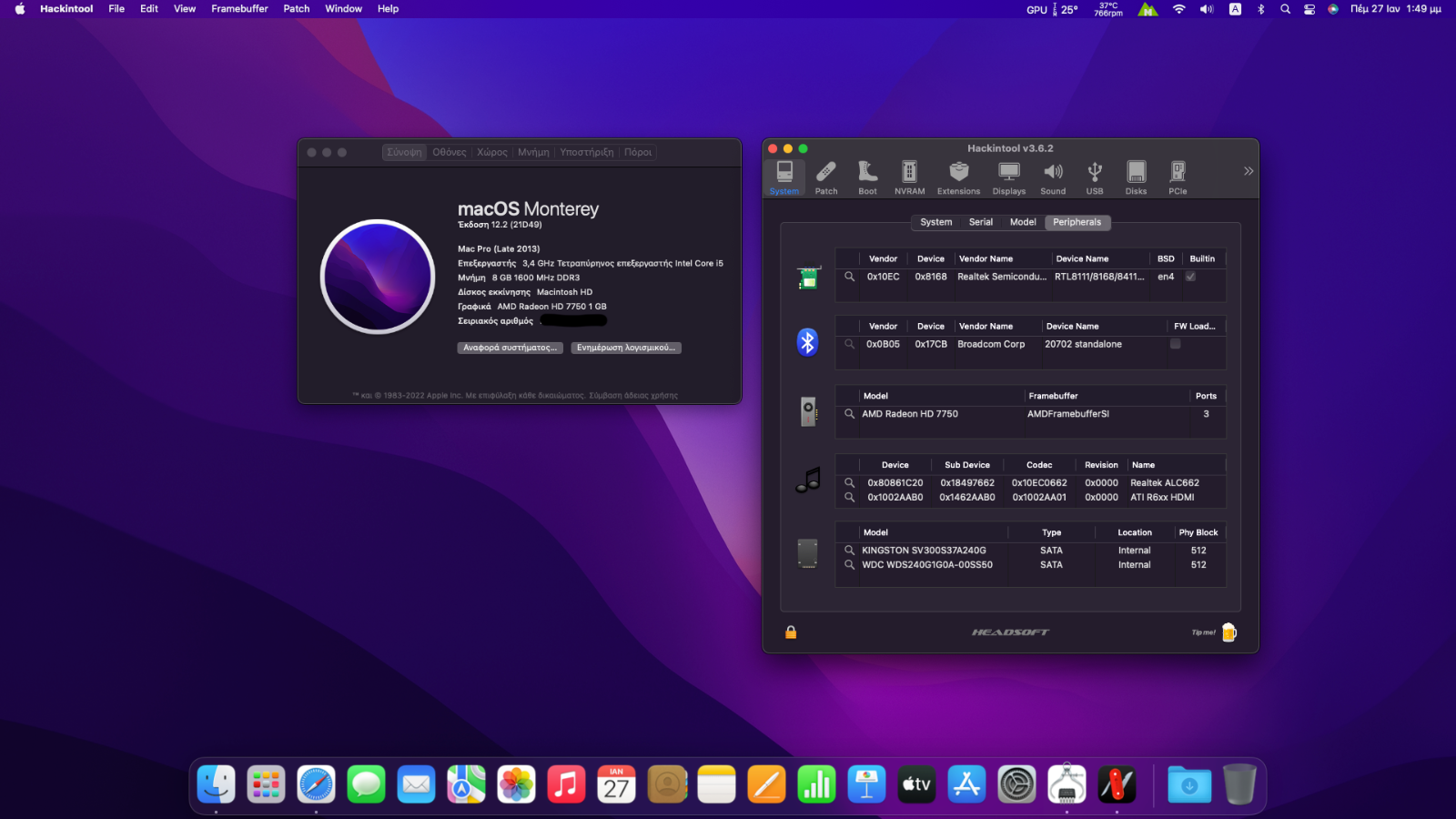The width and height of the screenshot is (1456, 819).
Task: Switch to the Extensions toolbar section
Action: 958,177
